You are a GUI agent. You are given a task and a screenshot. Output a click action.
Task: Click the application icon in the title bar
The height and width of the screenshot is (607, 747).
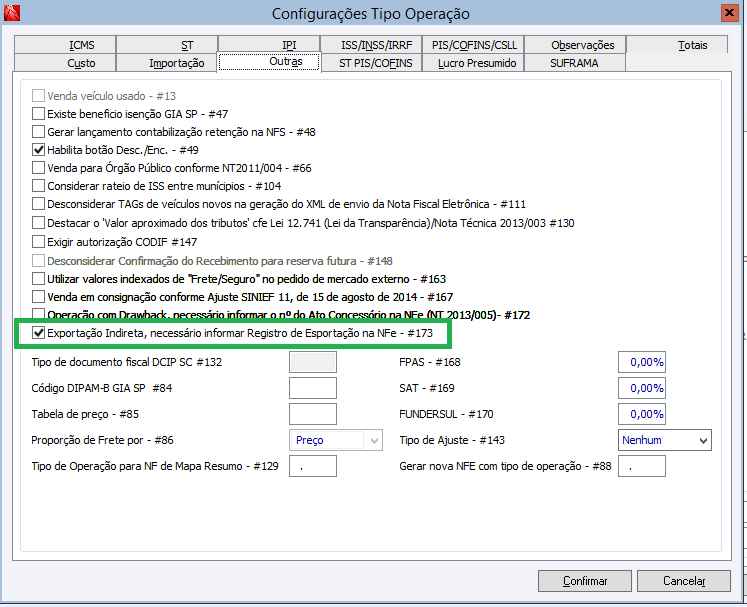11,13
